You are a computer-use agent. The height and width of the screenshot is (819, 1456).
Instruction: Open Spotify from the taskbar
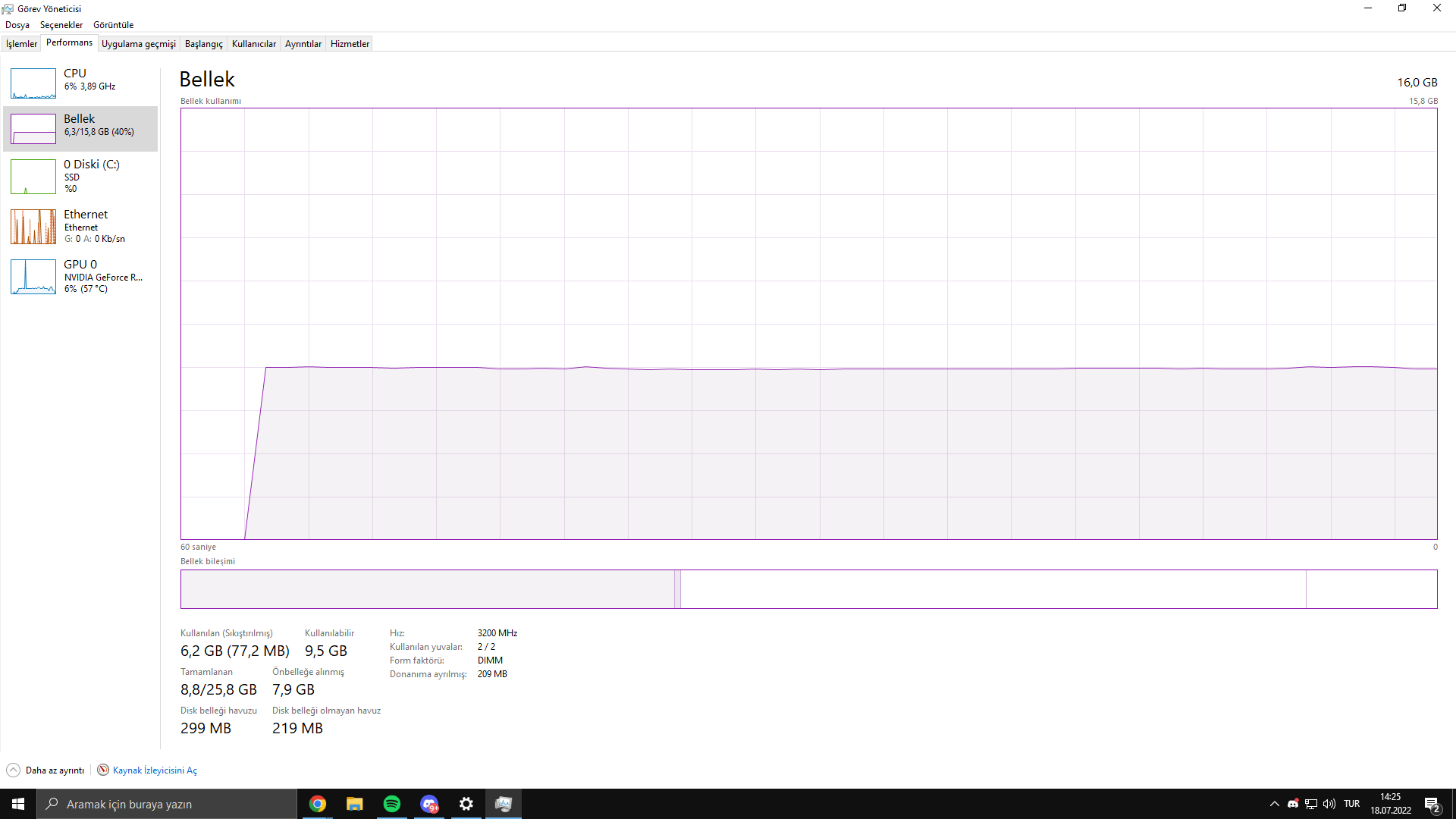(392, 804)
